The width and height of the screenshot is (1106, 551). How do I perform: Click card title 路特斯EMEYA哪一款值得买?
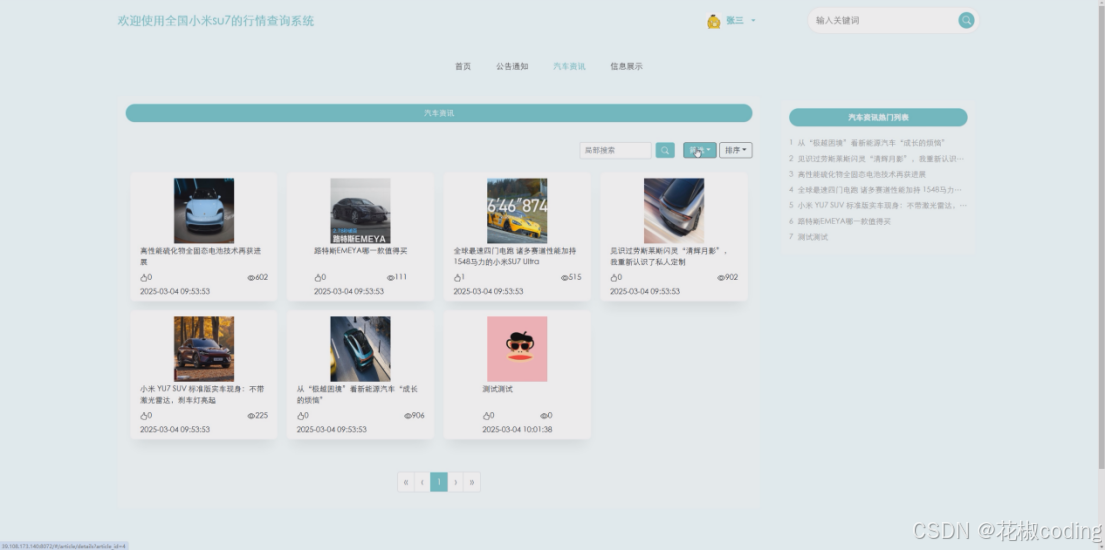click(360, 250)
